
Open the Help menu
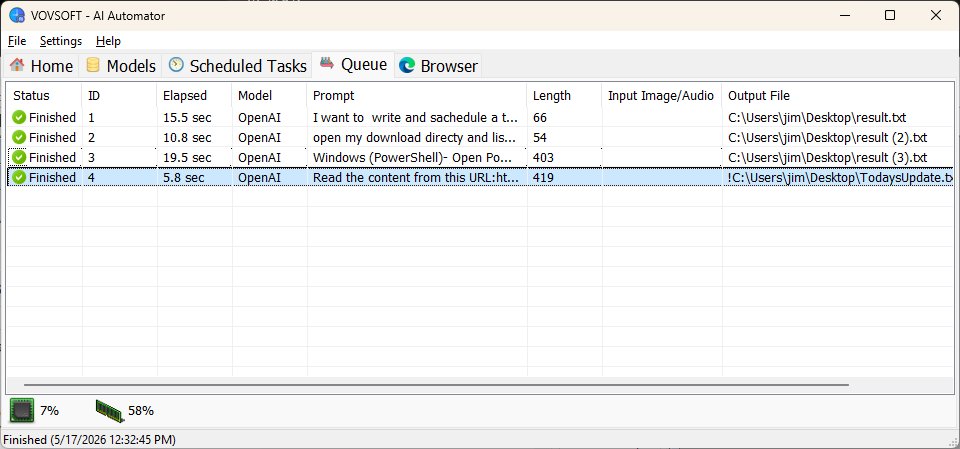click(x=108, y=41)
